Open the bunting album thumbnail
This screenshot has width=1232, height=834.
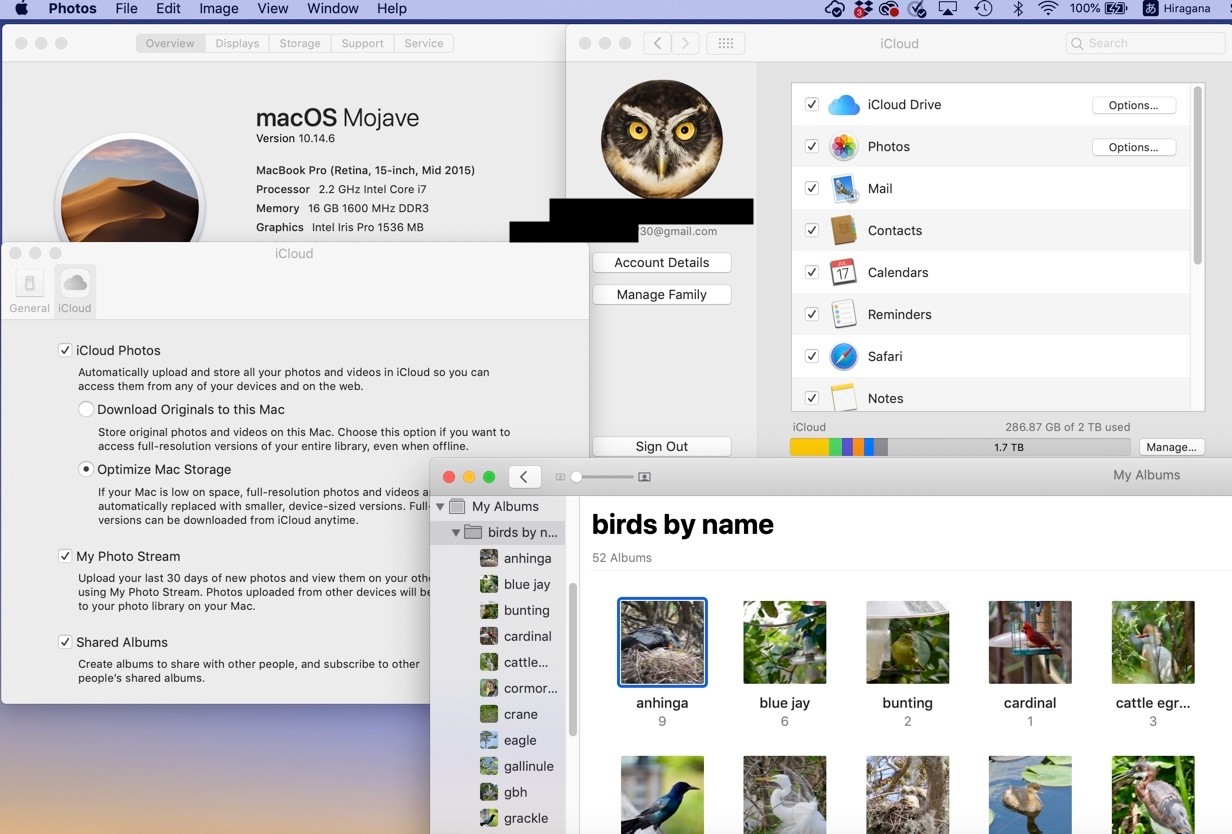907,642
